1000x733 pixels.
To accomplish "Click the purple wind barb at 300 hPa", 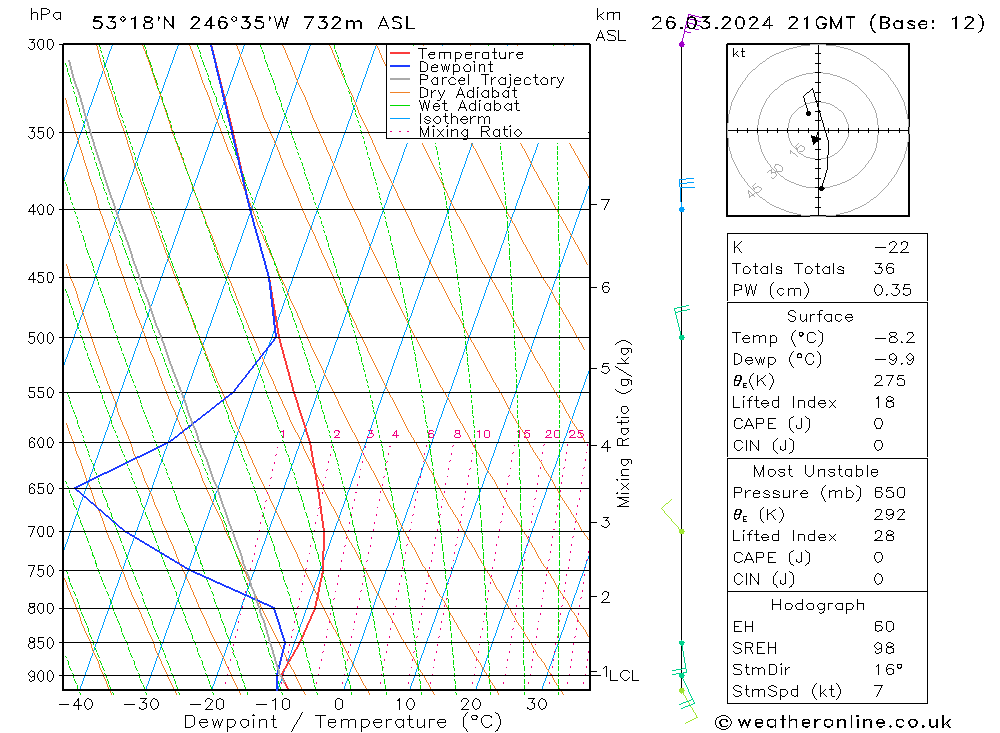I will (x=691, y=29).
